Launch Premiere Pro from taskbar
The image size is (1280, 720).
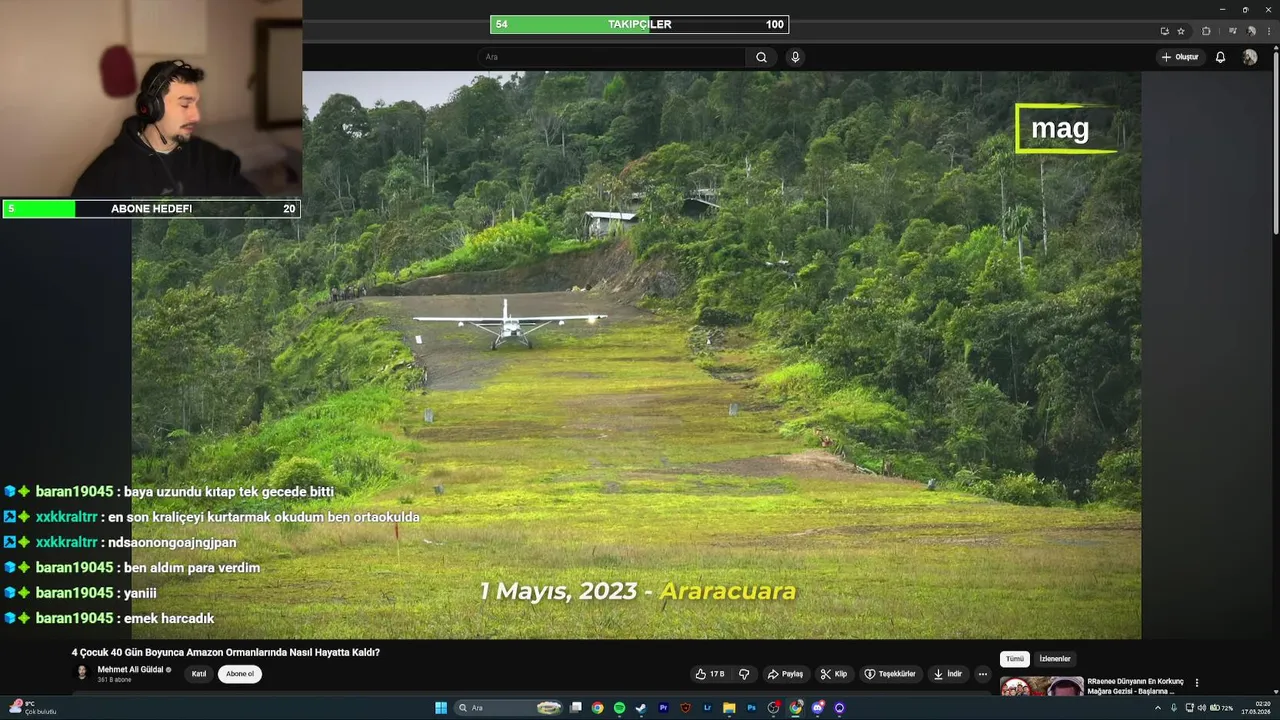663,708
